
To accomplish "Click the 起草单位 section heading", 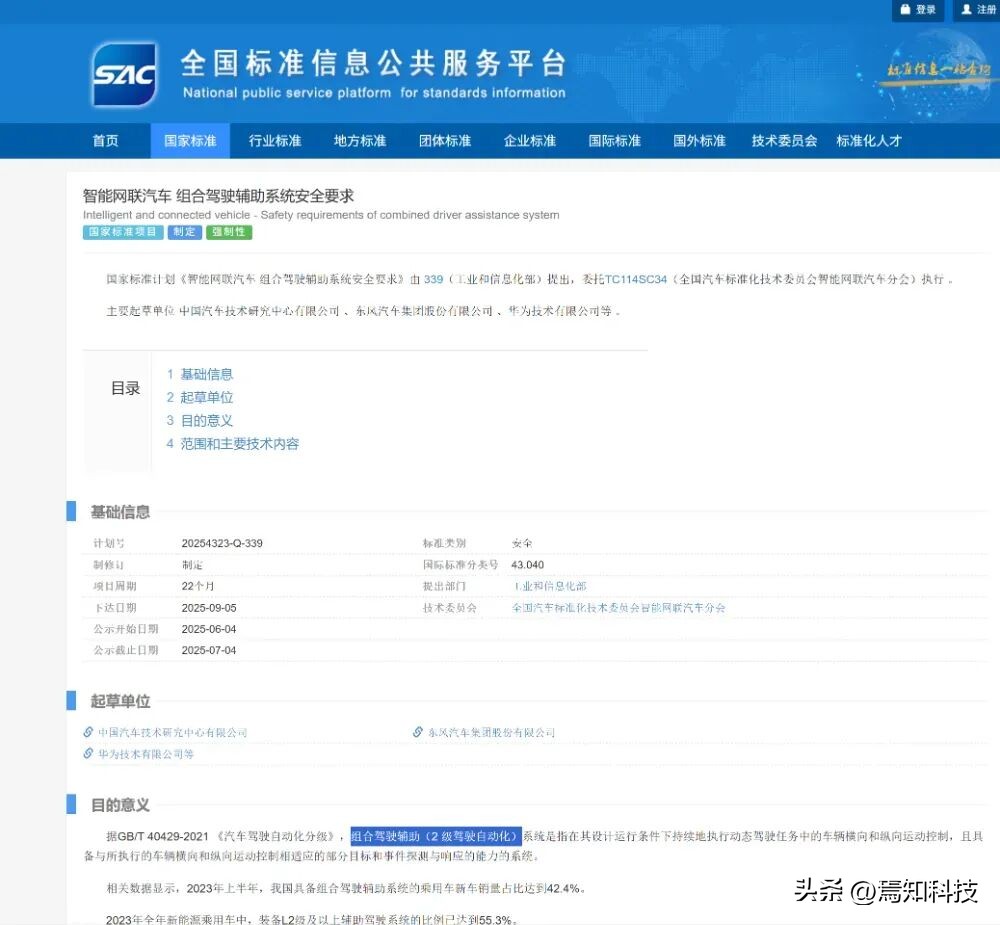I will pos(120,701).
